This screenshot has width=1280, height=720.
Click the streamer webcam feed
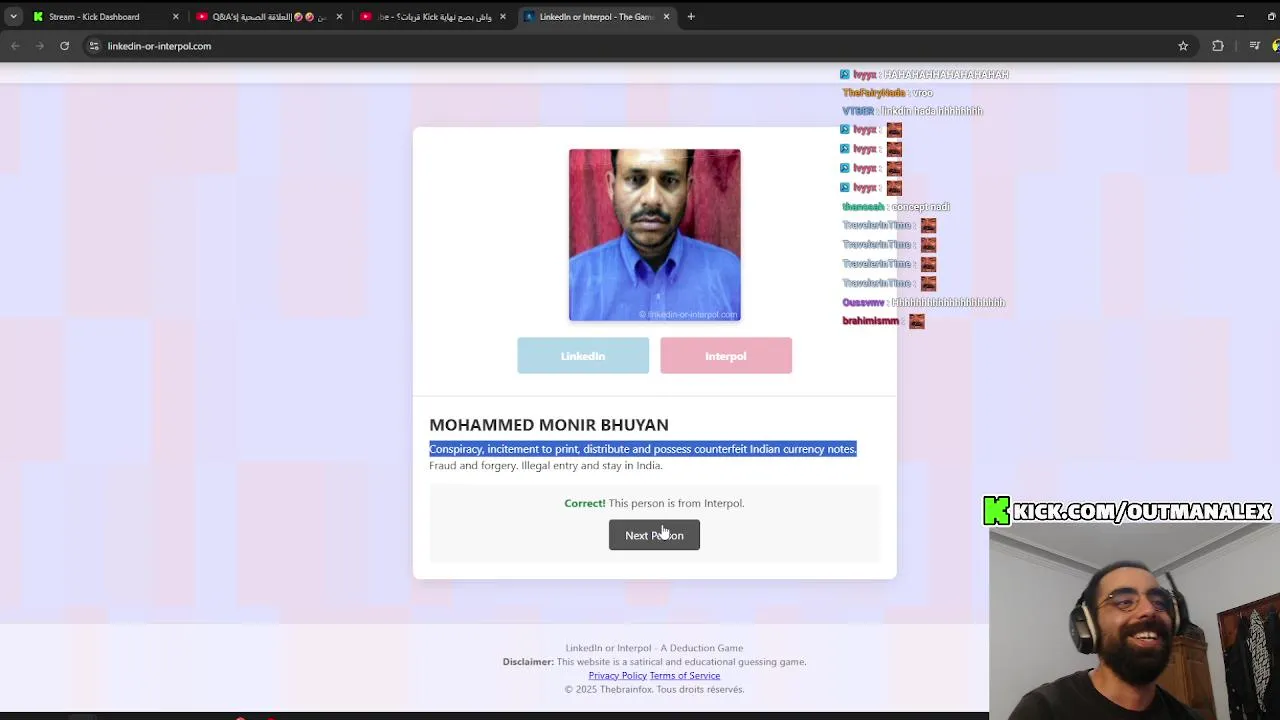click(x=1134, y=622)
